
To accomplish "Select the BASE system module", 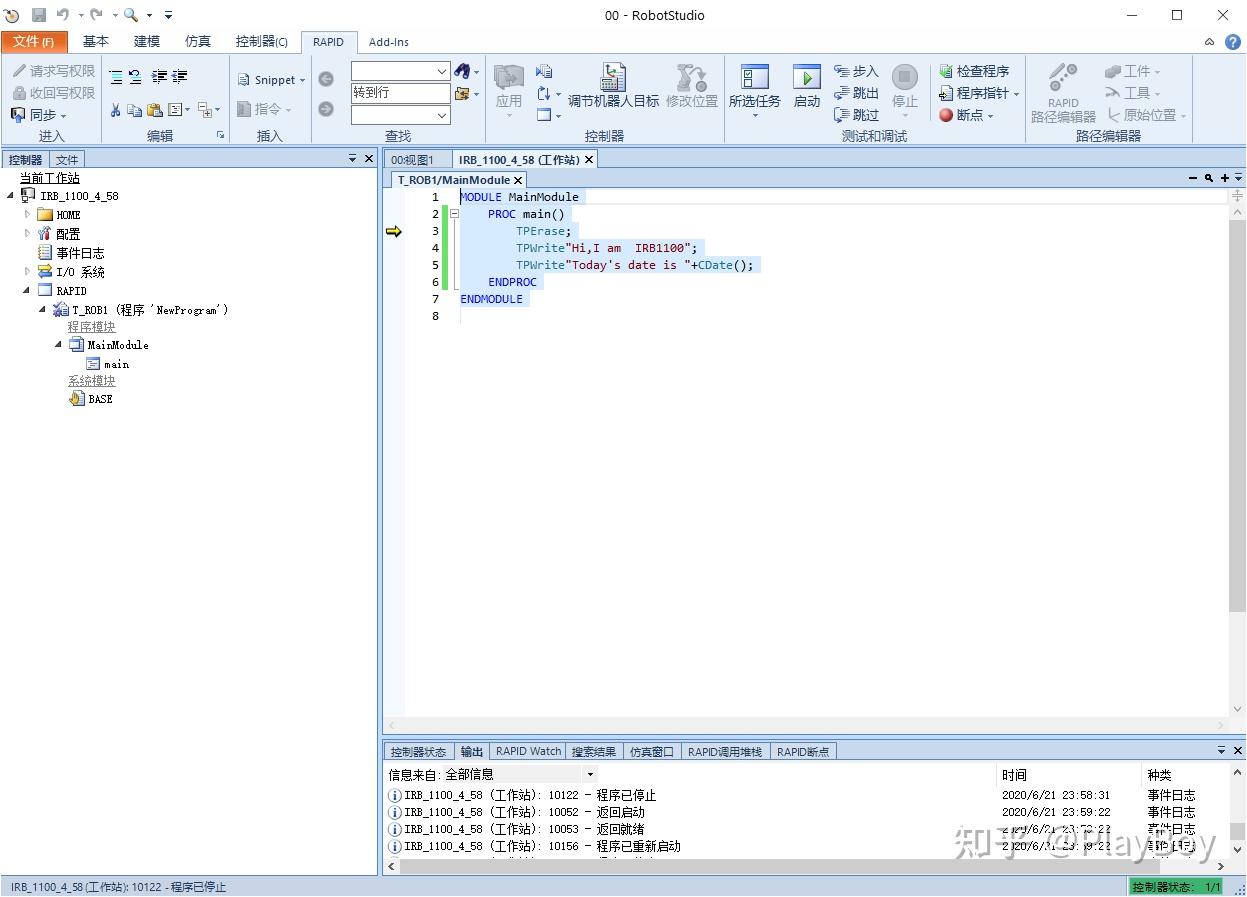I will (x=100, y=399).
